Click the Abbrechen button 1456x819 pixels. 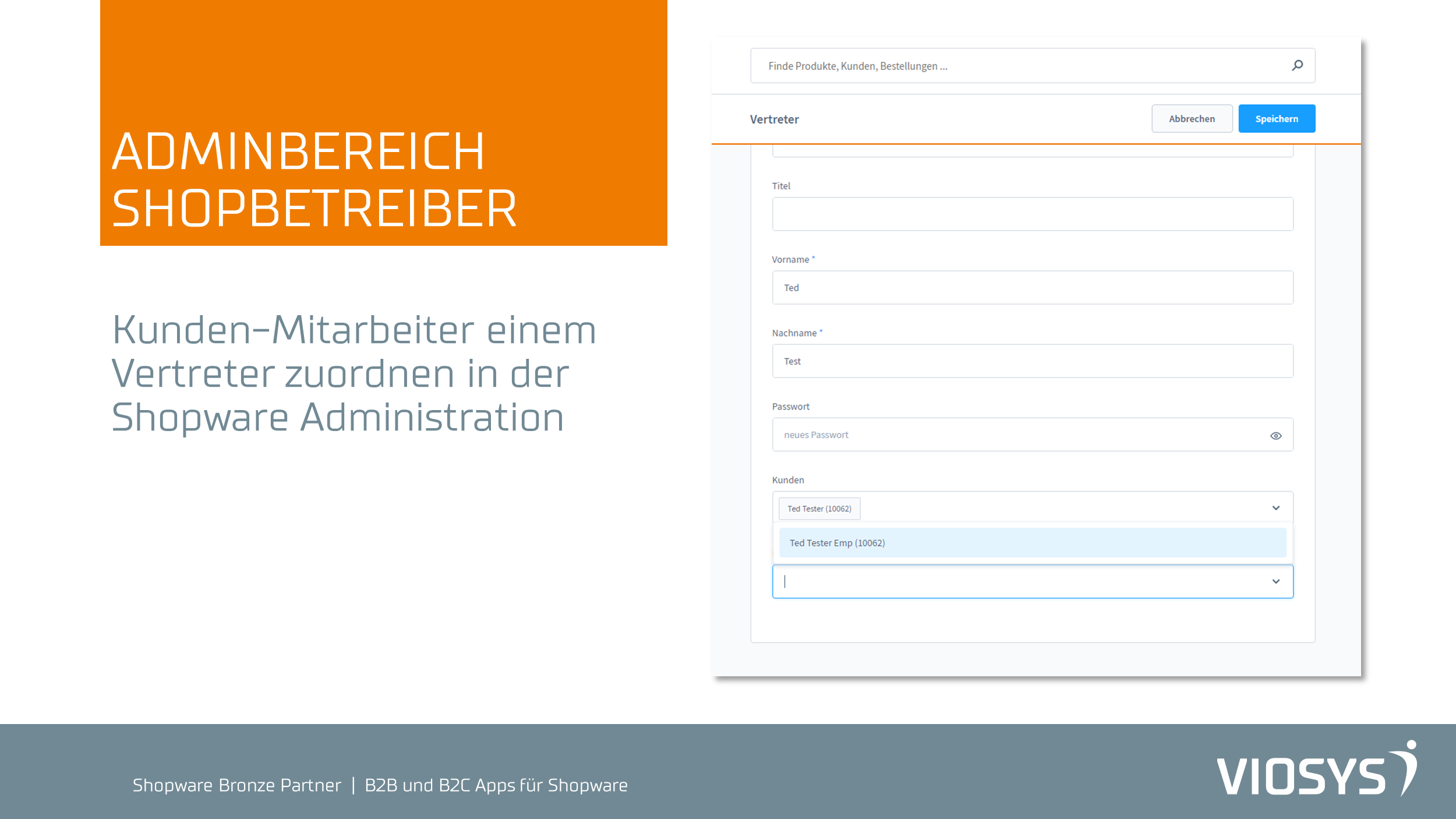click(1192, 119)
